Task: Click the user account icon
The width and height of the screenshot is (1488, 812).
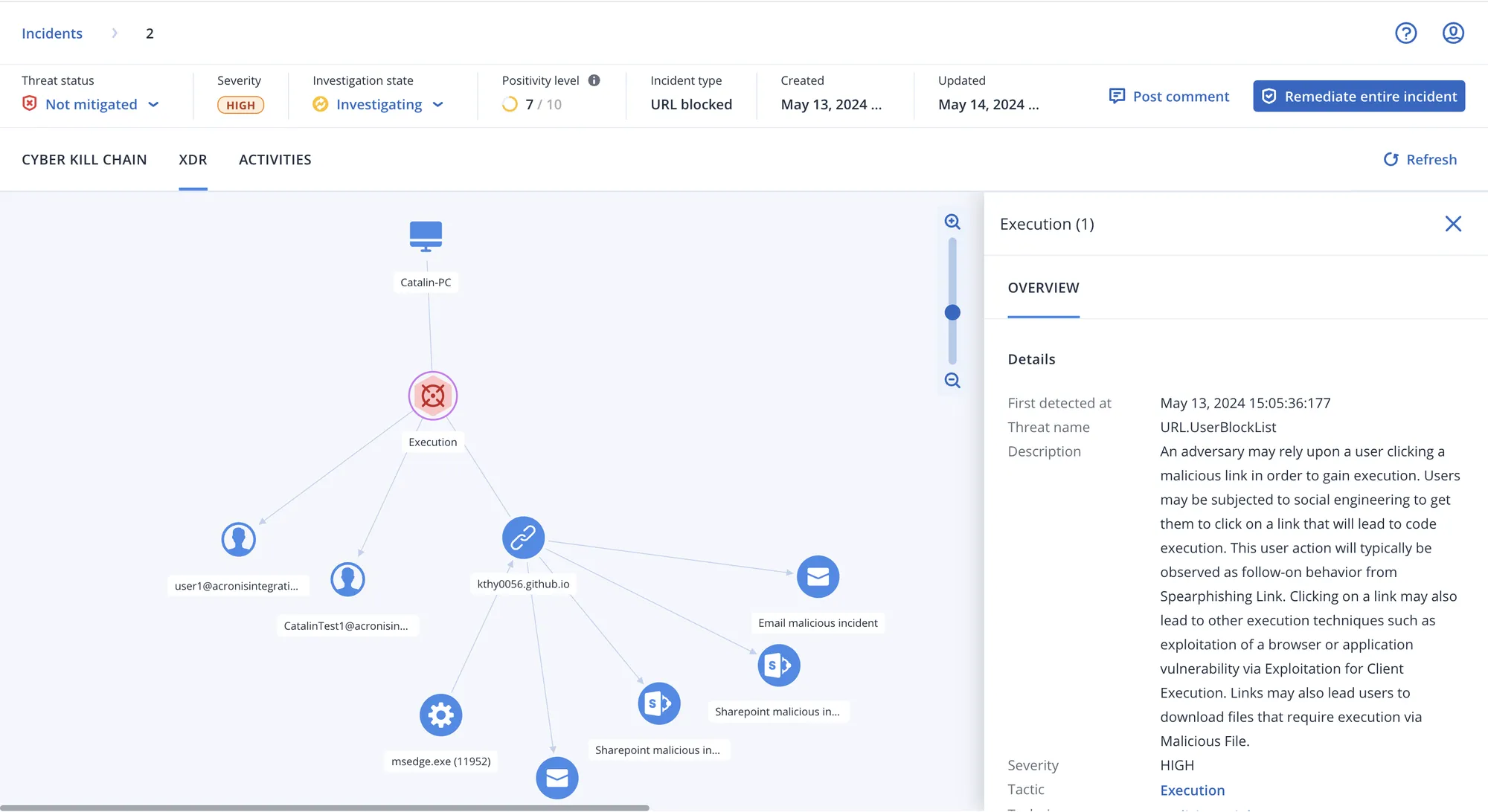Action: click(x=1453, y=33)
